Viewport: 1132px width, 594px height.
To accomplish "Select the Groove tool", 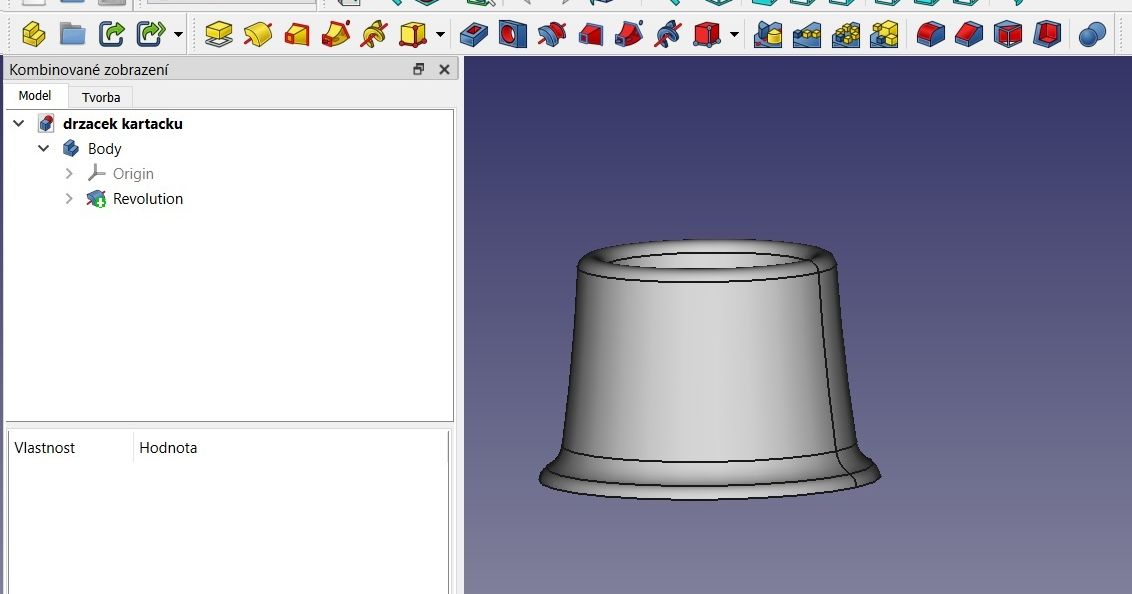I will pyautogui.click(x=552, y=34).
